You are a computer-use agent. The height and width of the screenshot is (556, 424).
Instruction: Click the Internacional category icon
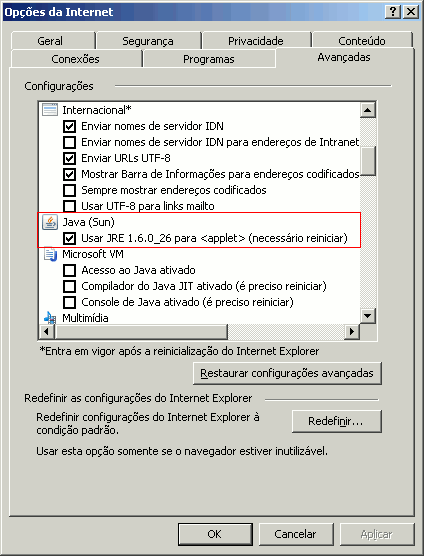(50, 110)
